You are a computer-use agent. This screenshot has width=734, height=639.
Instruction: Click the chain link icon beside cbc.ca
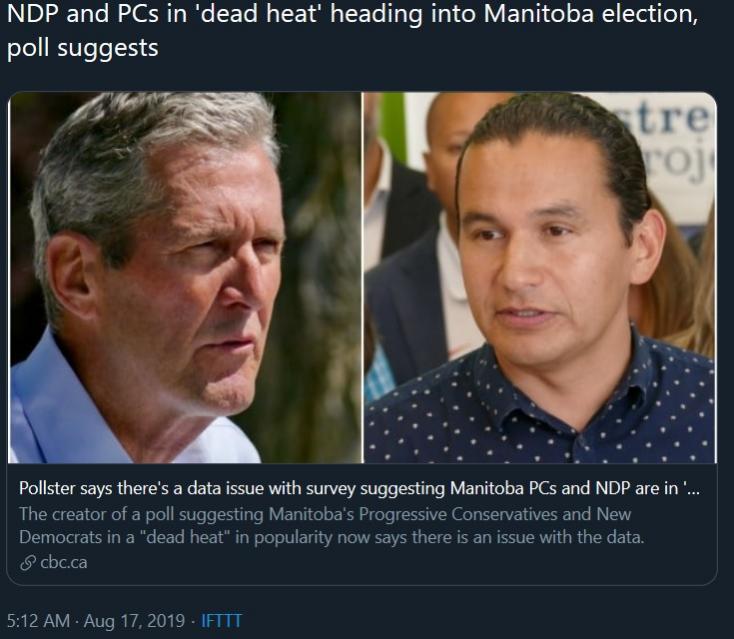tap(27, 563)
